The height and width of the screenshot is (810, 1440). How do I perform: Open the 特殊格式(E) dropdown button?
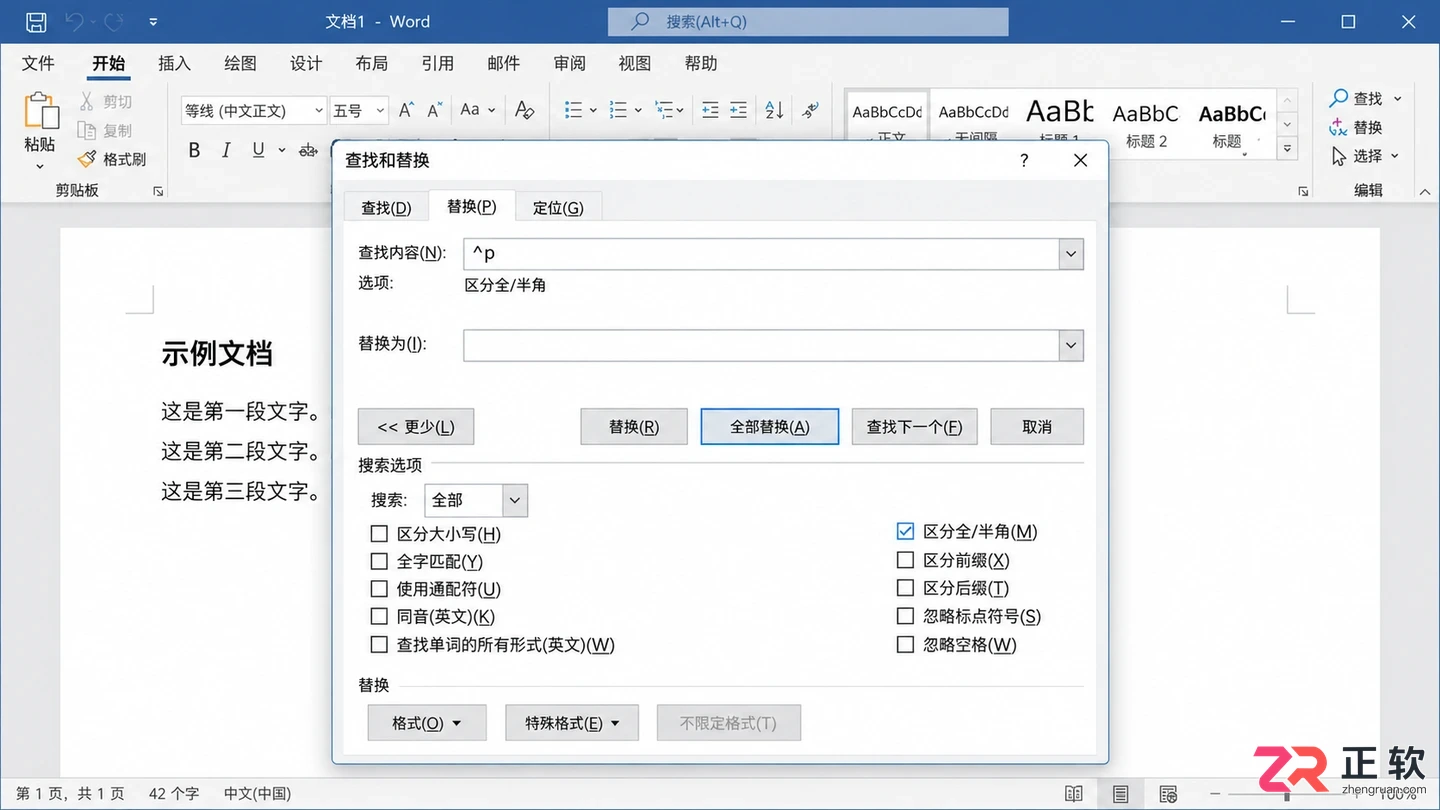tap(572, 723)
